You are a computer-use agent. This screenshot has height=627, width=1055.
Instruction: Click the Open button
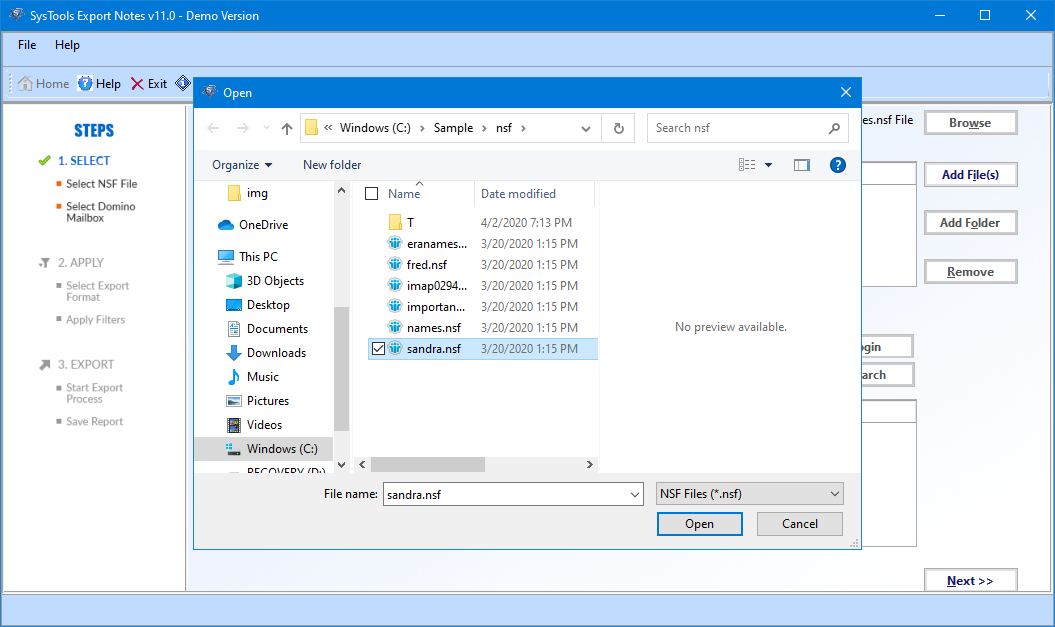[700, 524]
